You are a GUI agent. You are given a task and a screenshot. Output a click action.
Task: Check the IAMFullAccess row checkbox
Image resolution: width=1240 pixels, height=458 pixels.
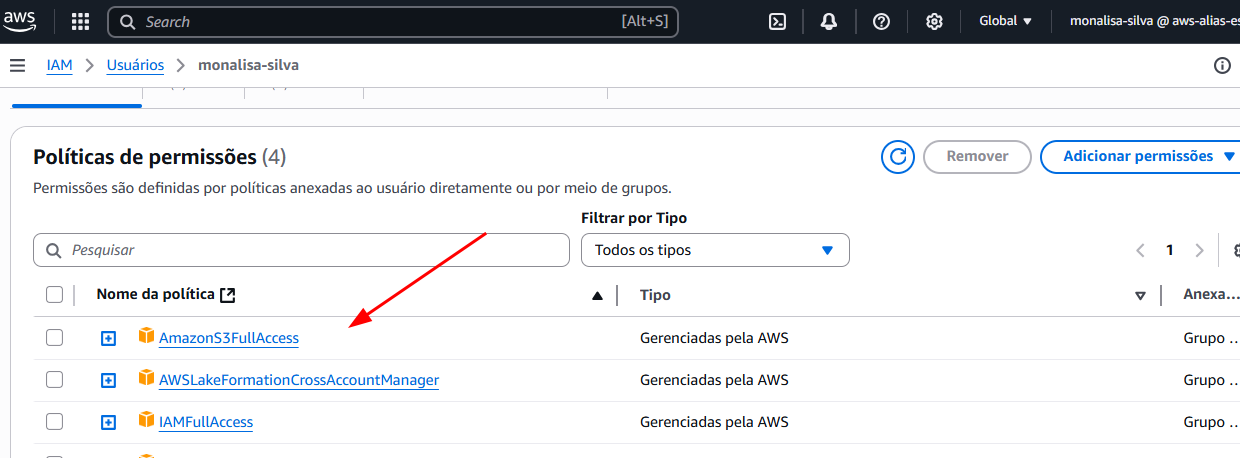(x=54, y=422)
